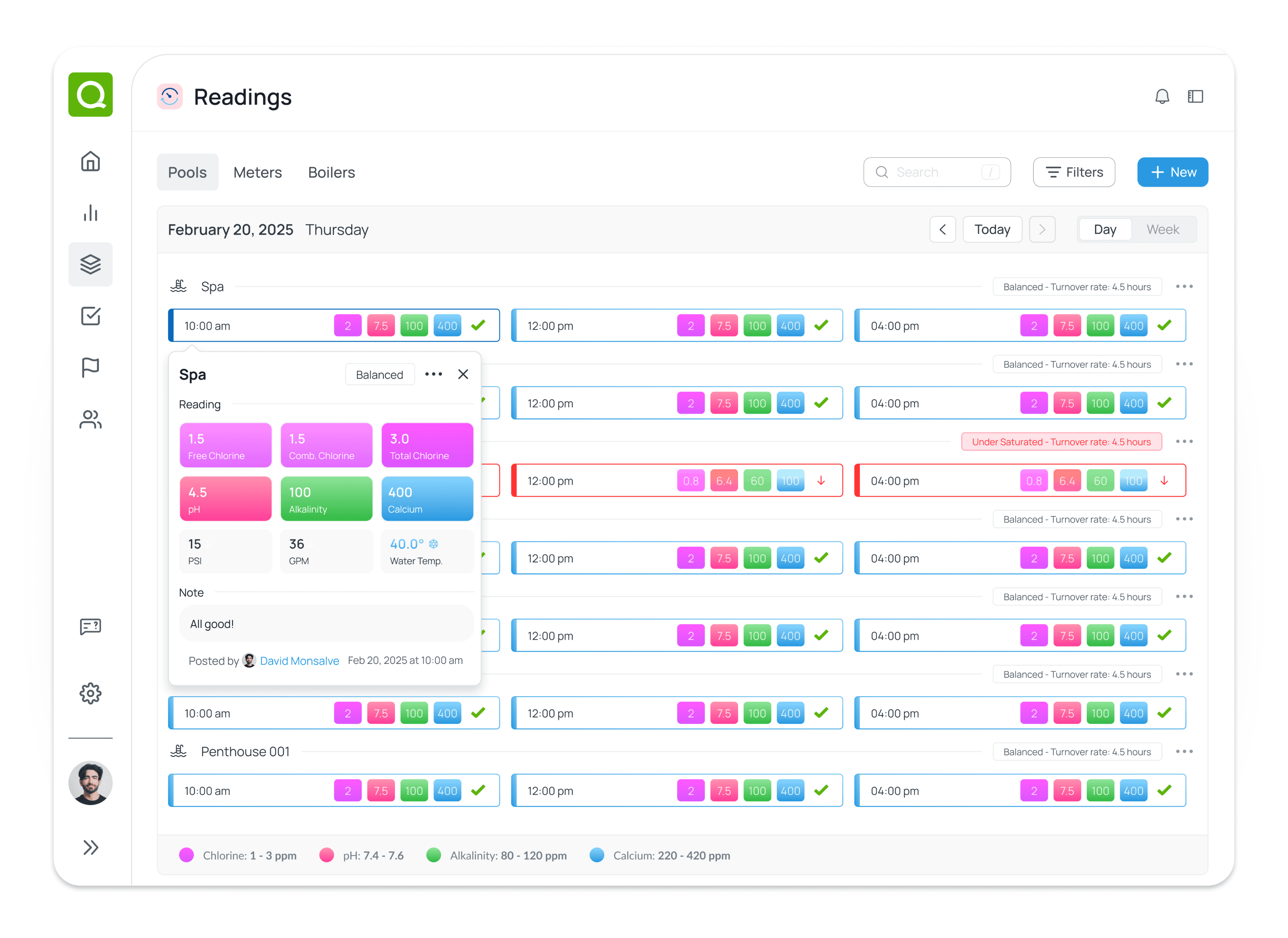1288x938 pixels.
Task: Open the settings gear in sidebar
Action: tap(90, 693)
